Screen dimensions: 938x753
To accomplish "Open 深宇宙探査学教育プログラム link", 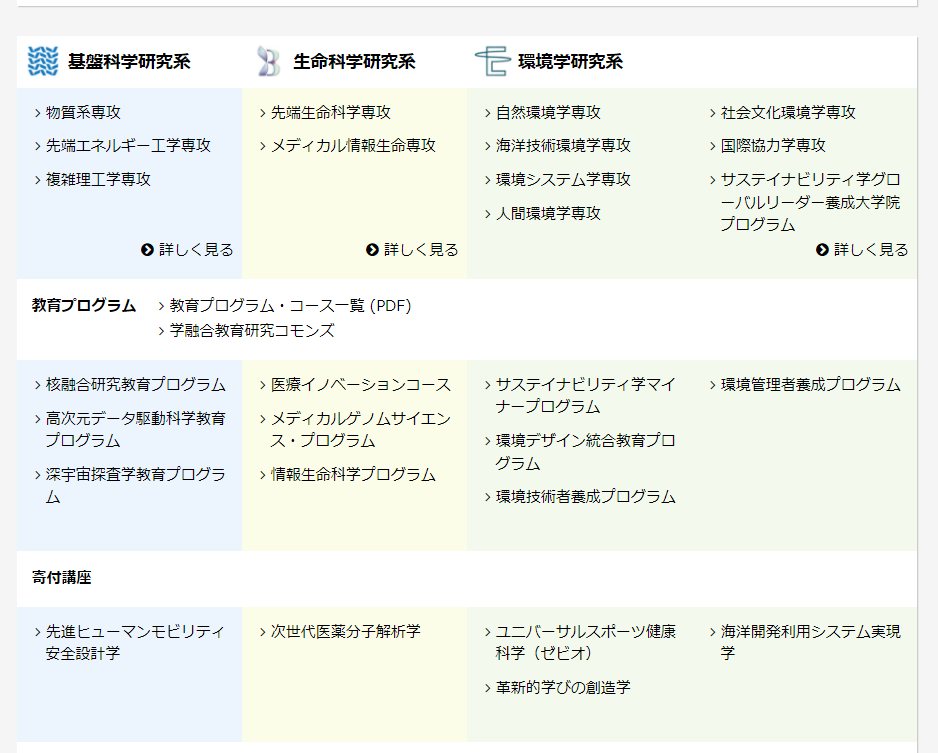I will (x=136, y=486).
